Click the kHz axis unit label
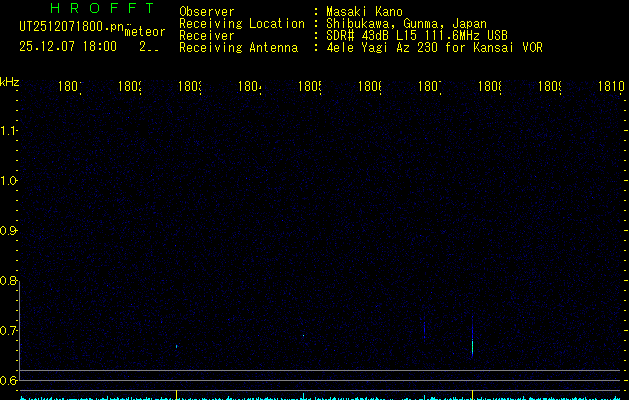The height and width of the screenshot is (400, 629). pyautogui.click(x=10, y=81)
